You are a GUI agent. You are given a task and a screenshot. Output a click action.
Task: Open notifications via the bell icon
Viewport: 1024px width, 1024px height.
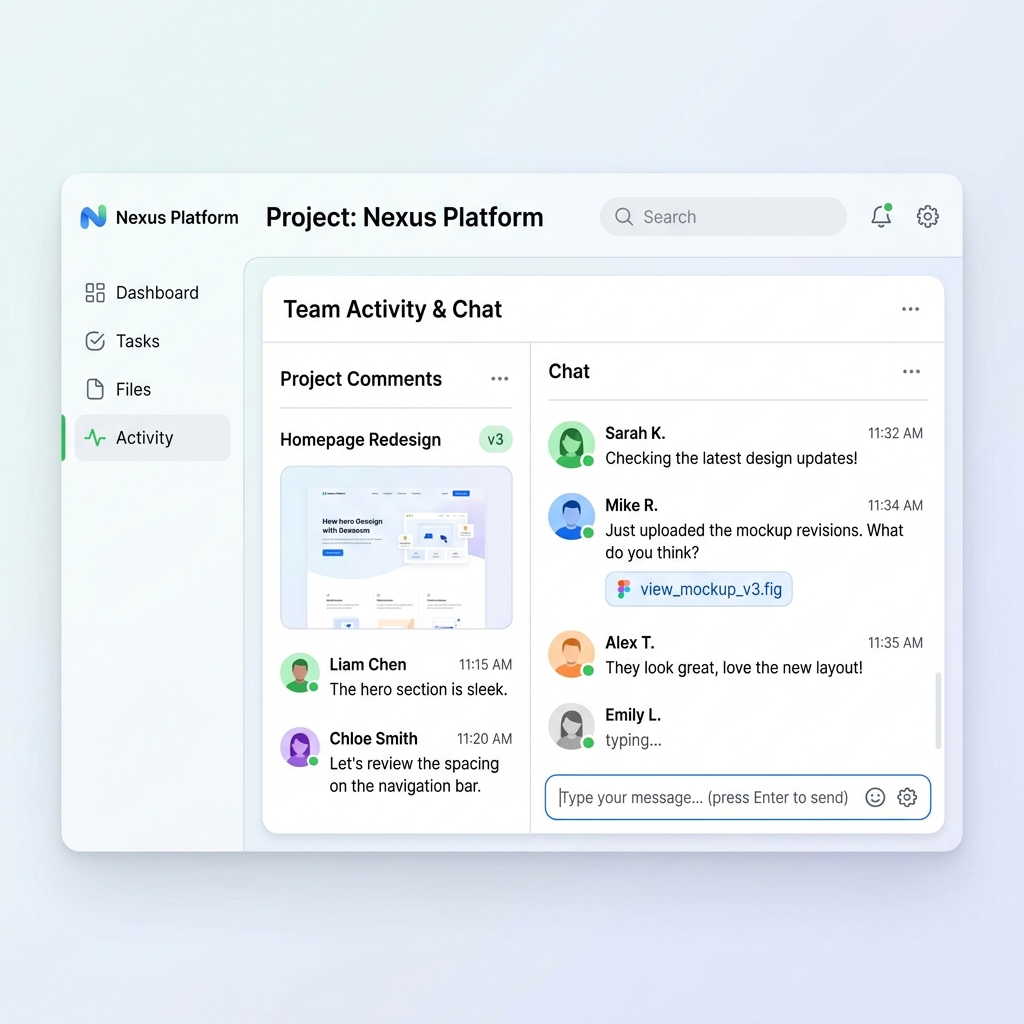tap(881, 217)
